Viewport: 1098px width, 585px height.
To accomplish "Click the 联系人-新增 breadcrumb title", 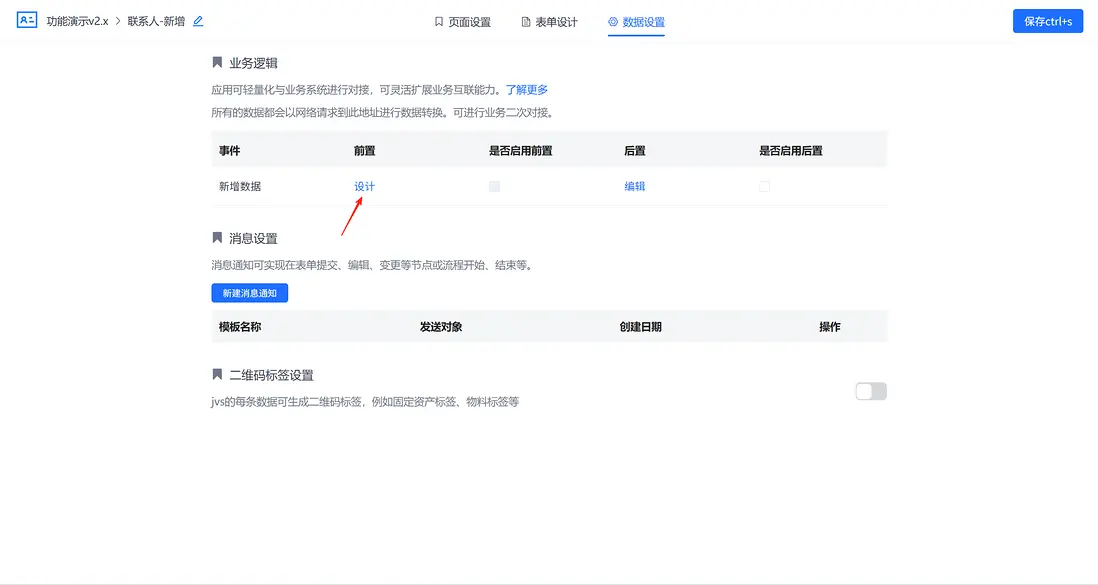I will click(x=156, y=21).
